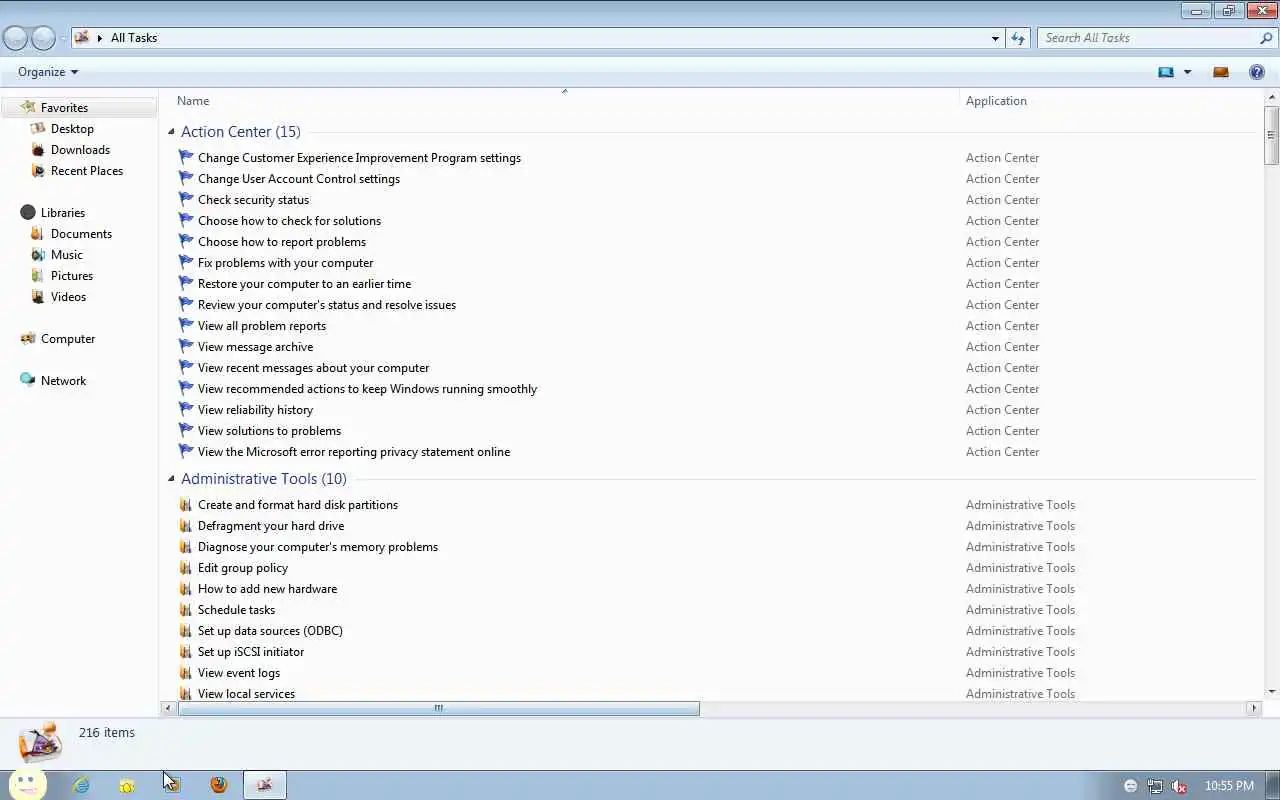Click the All Tasks breadcrumb arrow
Image resolution: width=1280 pixels, height=800 pixels.
coord(100,38)
